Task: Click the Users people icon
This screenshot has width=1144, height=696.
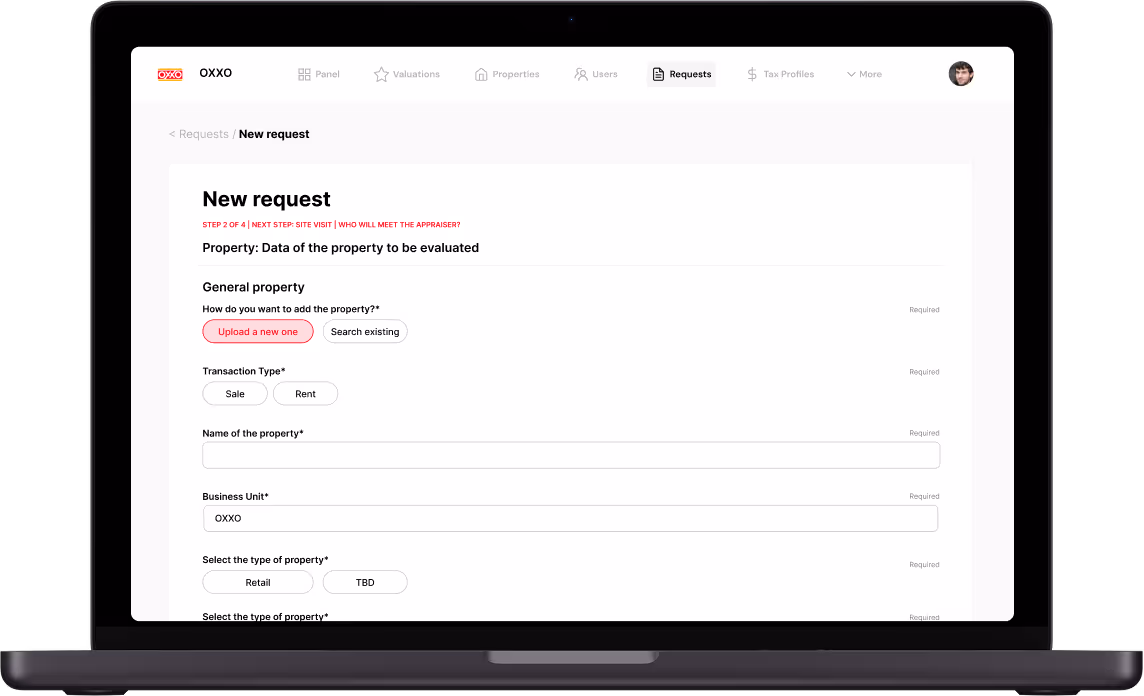Action: (x=581, y=74)
